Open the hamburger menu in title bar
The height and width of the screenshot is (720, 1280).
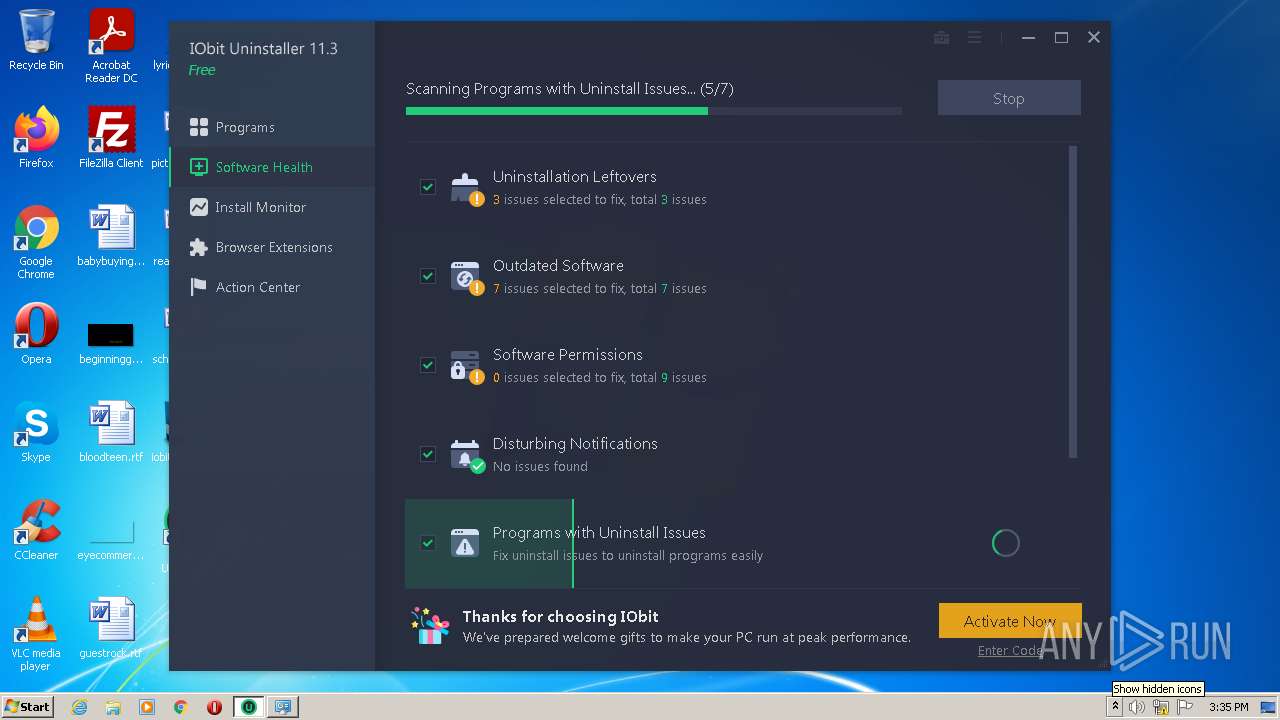point(974,37)
